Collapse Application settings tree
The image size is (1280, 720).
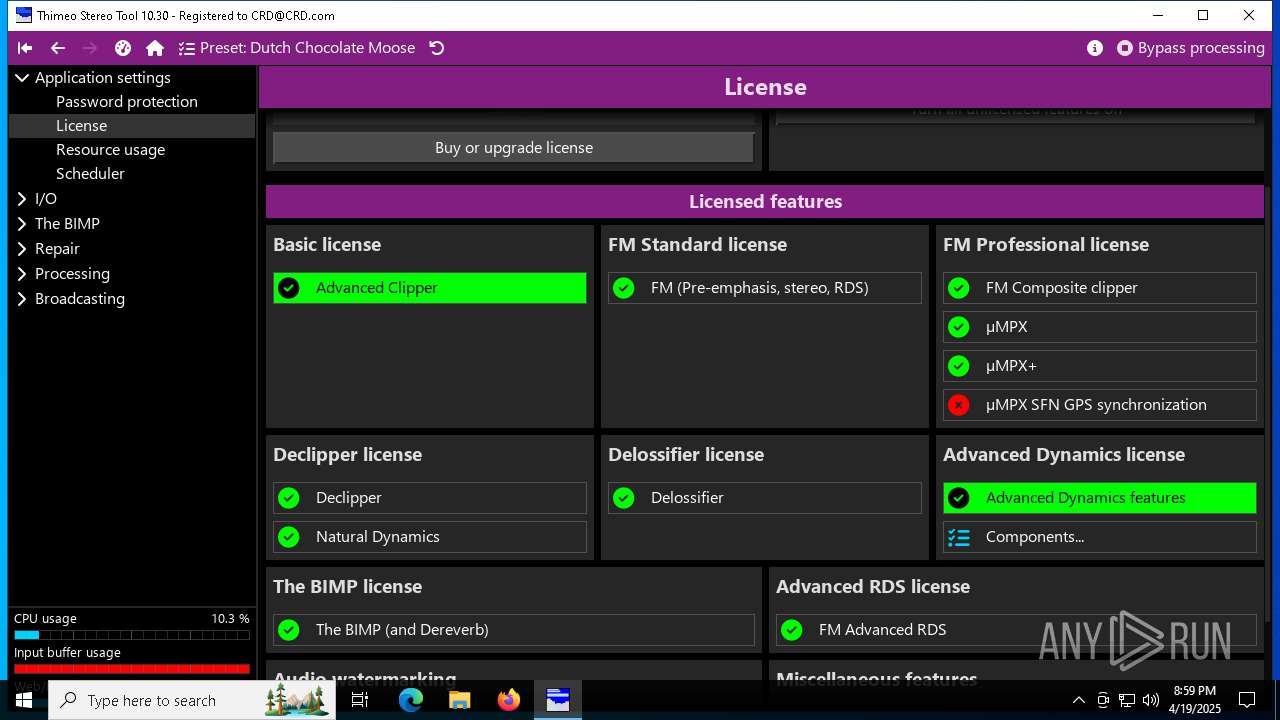pos(22,78)
